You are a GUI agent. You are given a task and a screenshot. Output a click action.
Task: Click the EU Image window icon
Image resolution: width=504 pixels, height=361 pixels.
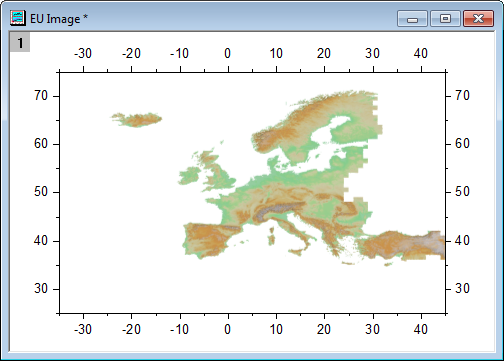18,18
